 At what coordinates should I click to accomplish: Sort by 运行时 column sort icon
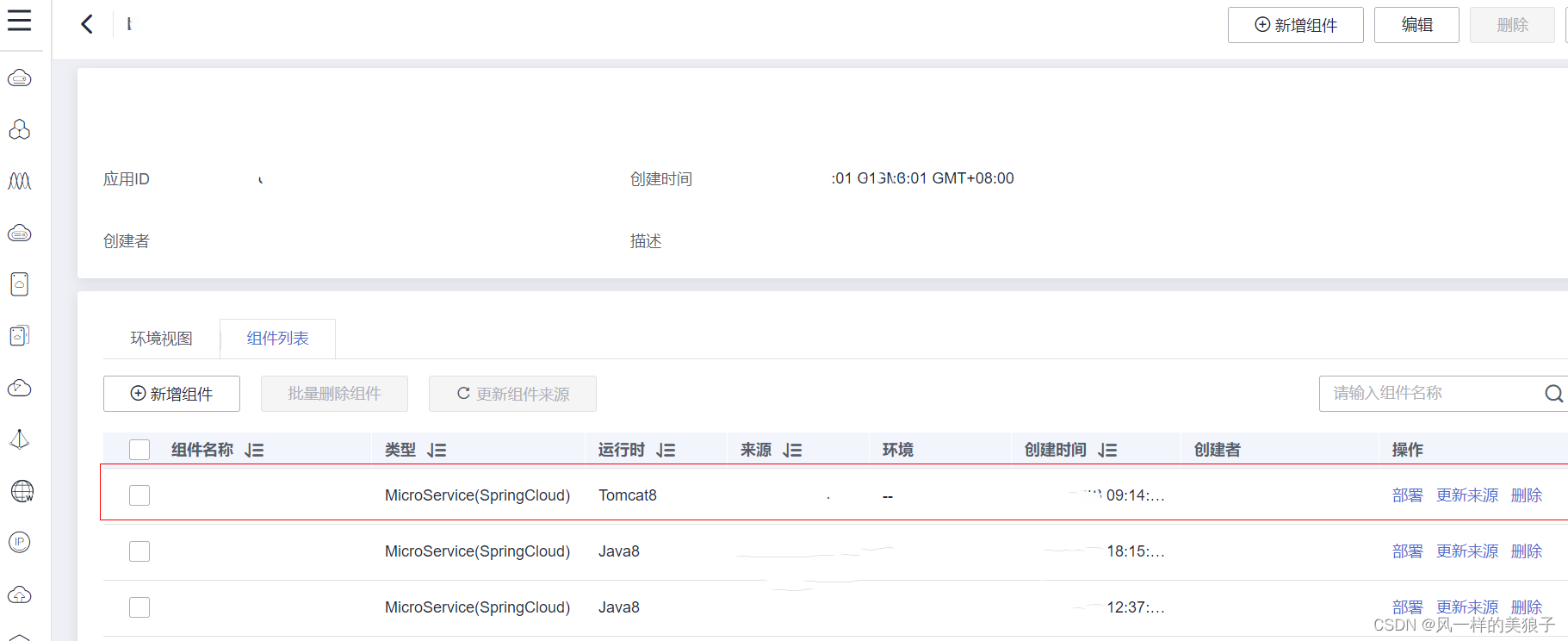pyautogui.click(x=666, y=451)
